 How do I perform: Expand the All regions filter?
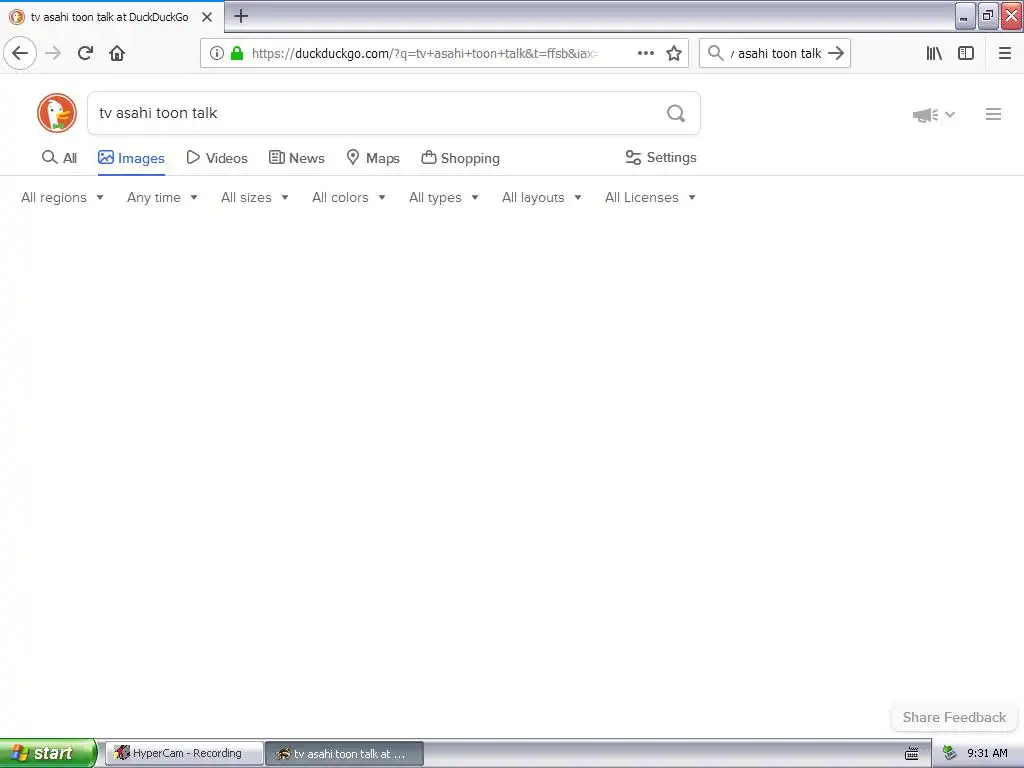(63, 197)
